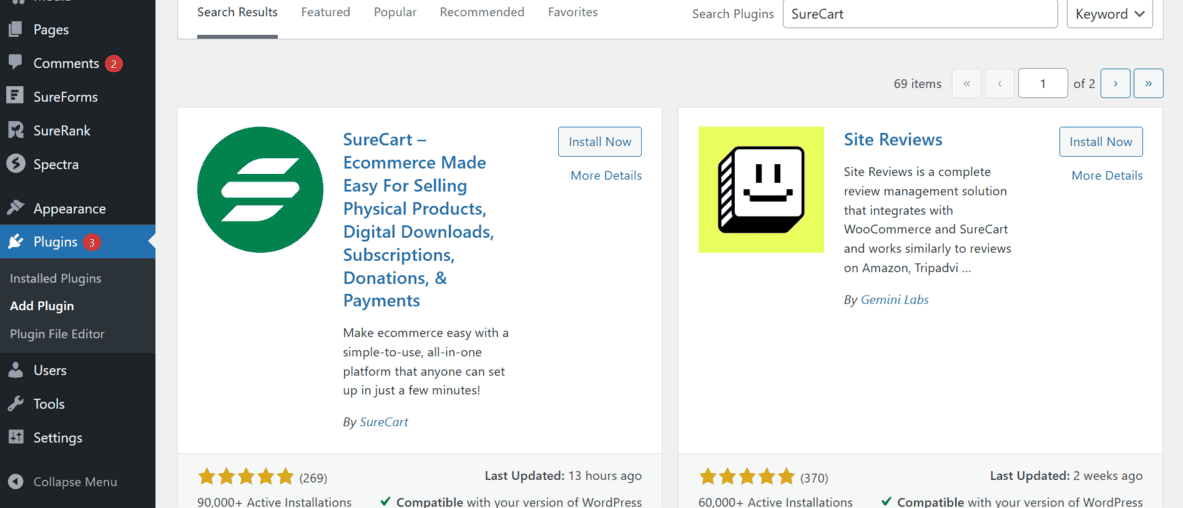Open the Pages admin icon

15,30
